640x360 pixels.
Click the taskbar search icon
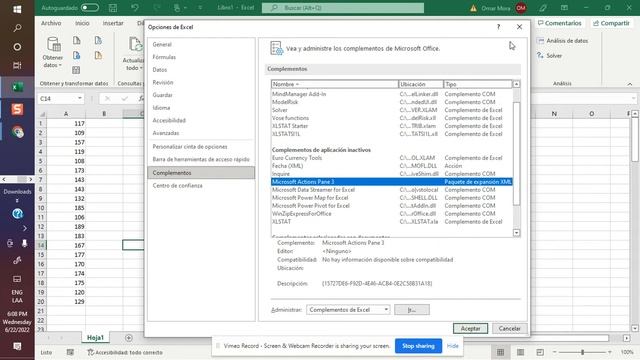pos(17,28)
